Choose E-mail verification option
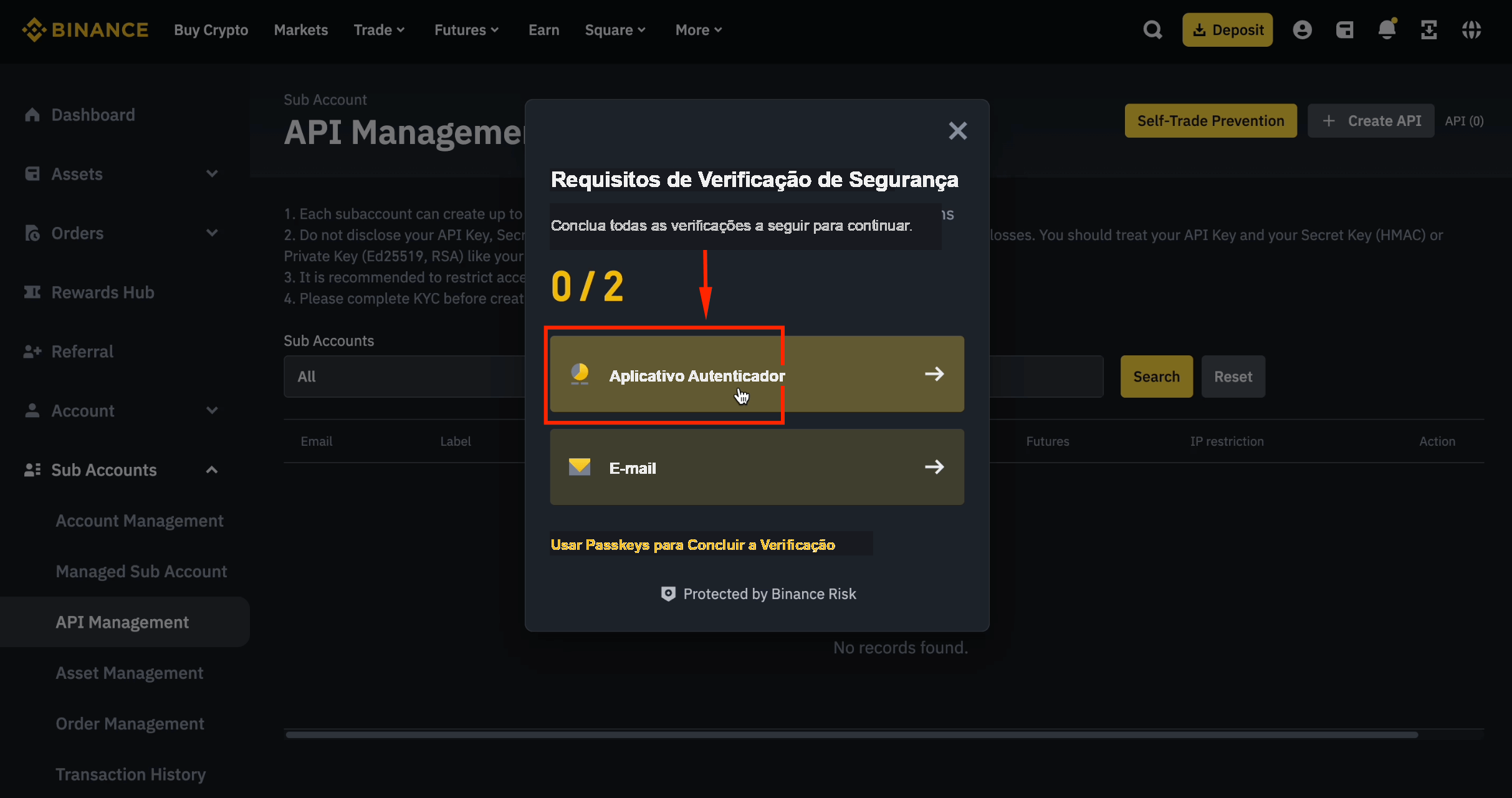 pos(757,467)
